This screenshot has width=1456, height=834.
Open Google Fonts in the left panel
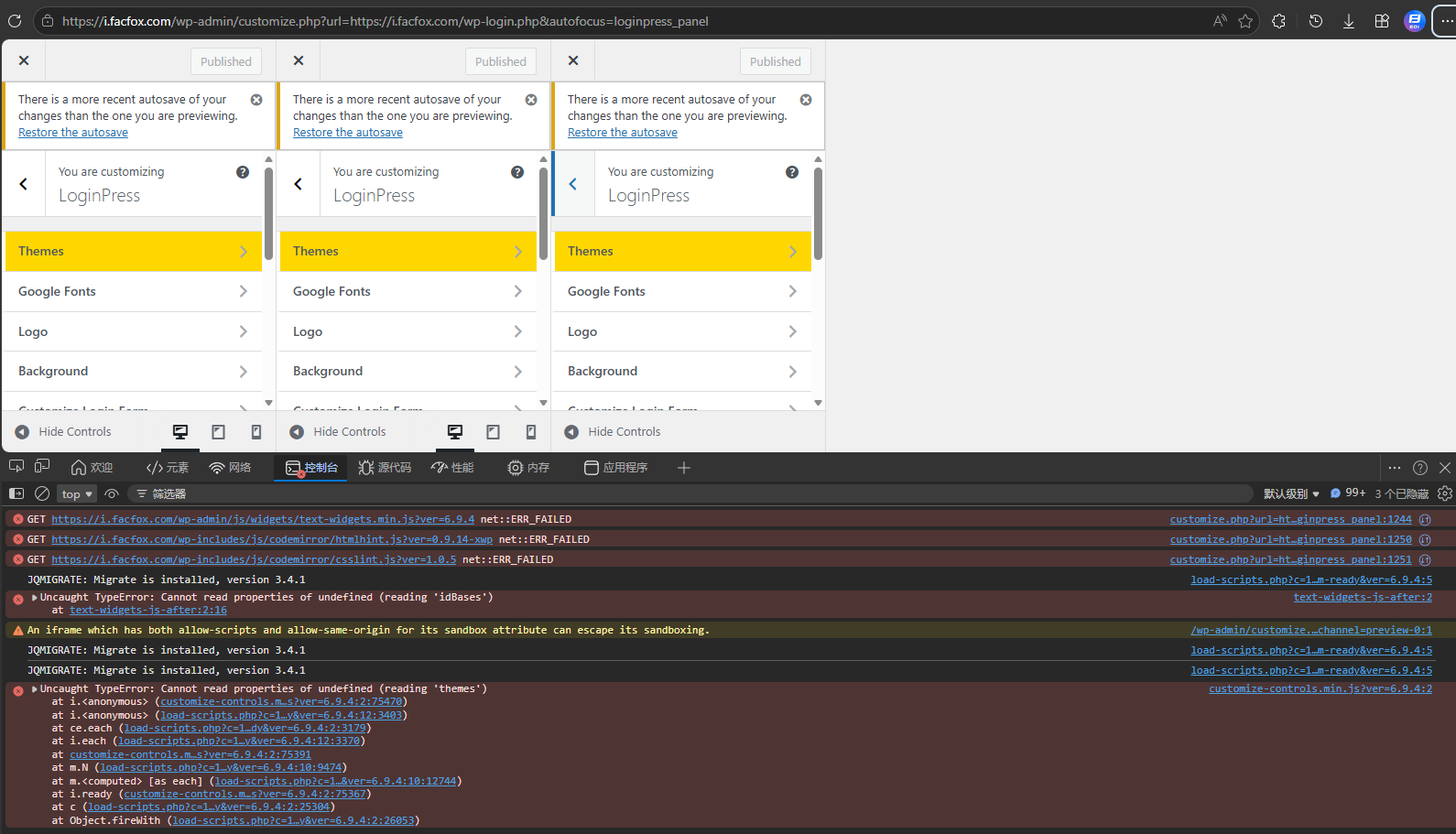tap(134, 292)
